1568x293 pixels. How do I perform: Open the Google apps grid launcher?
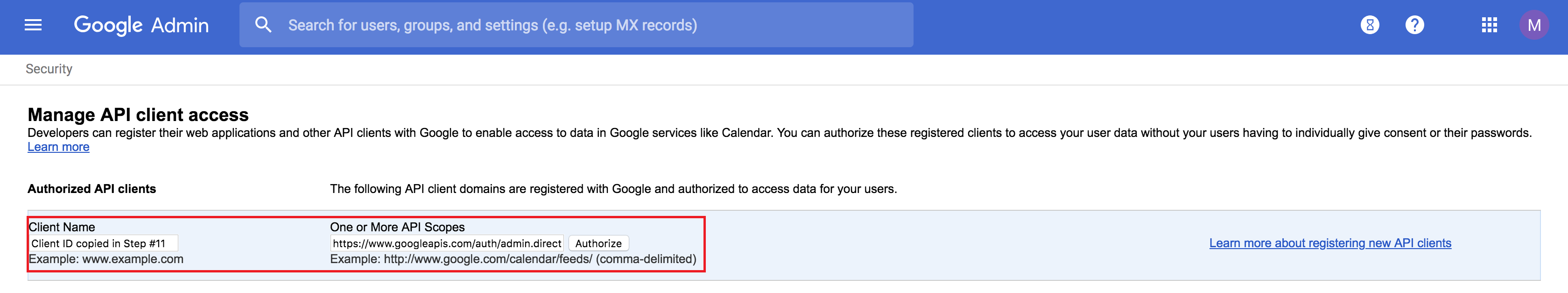tap(1489, 25)
